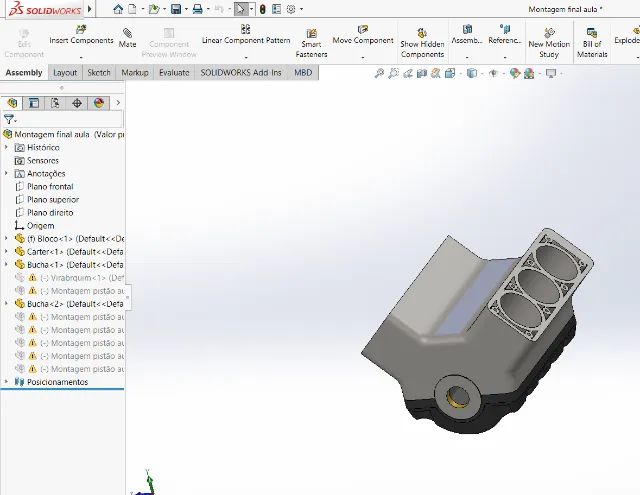Select the Mate tool
Viewport: 640px width, 495px height.
pos(127,38)
